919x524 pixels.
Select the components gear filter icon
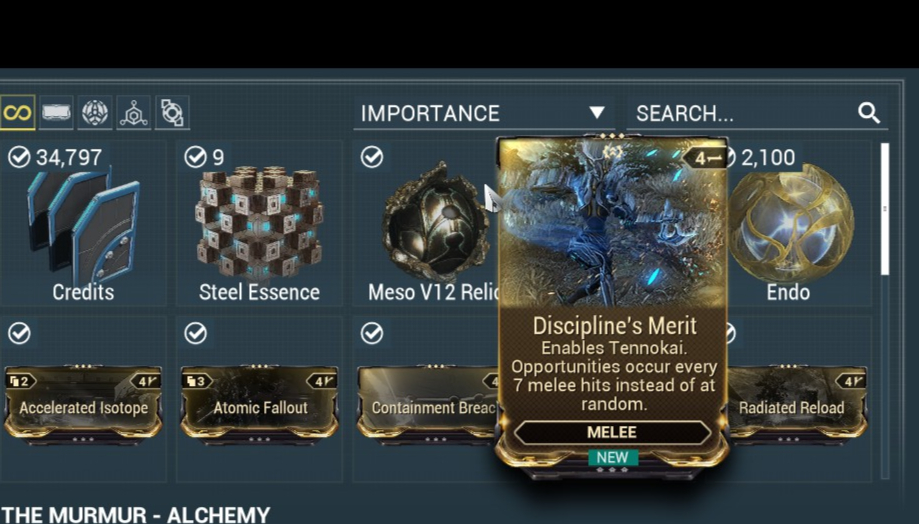coord(172,112)
